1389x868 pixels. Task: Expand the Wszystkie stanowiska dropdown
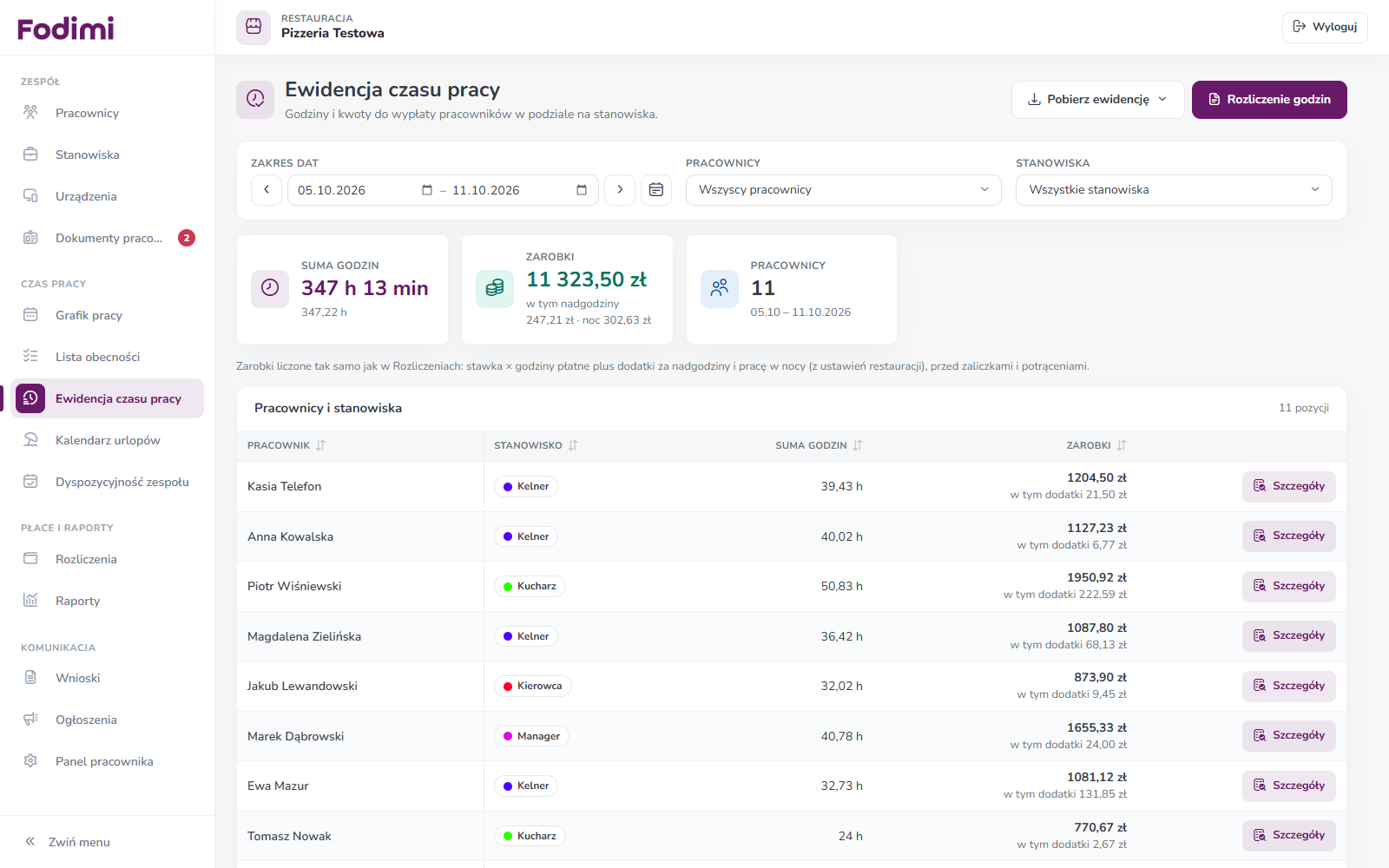[1174, 190]
